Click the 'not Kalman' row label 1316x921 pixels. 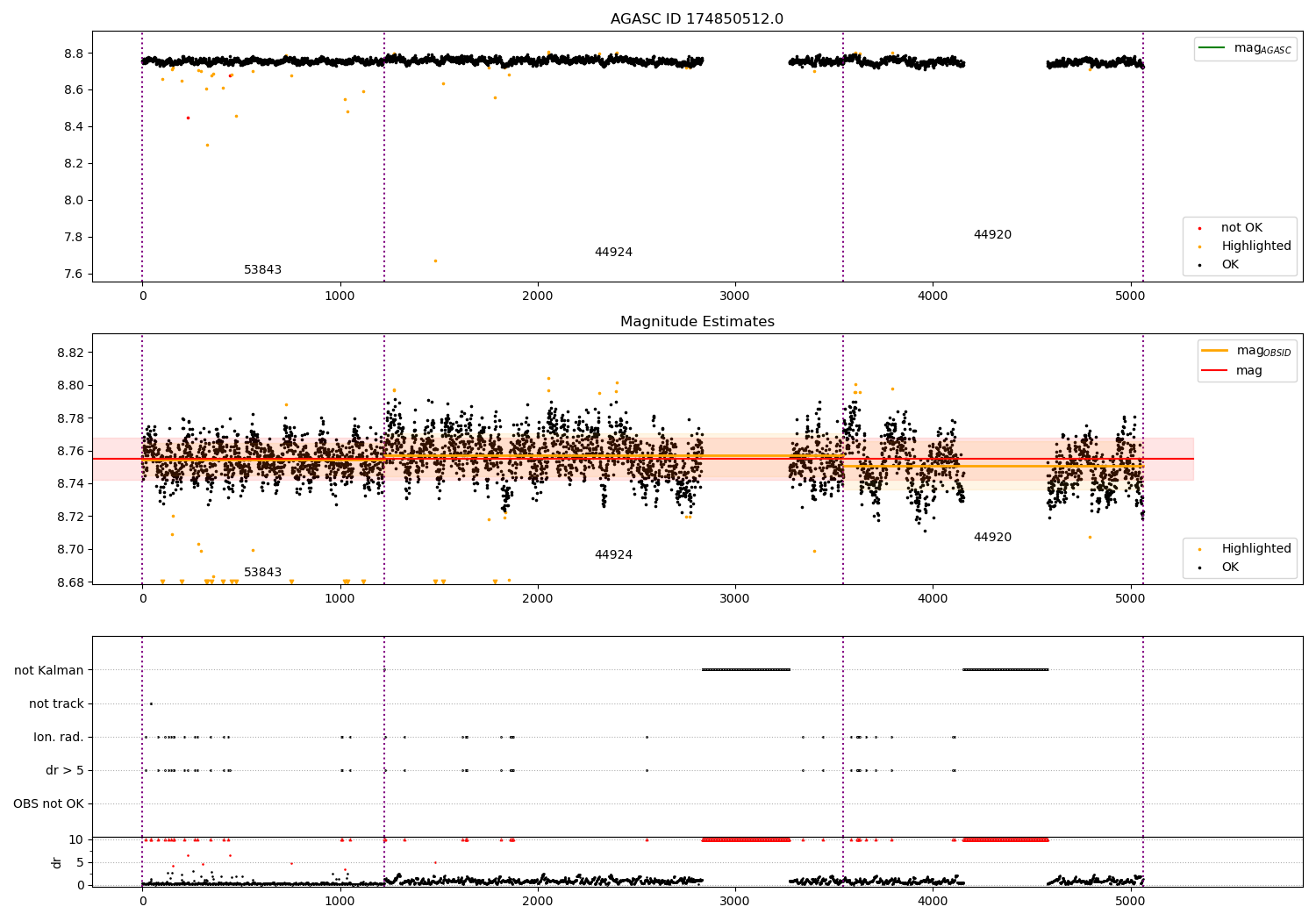click(49, 671)
